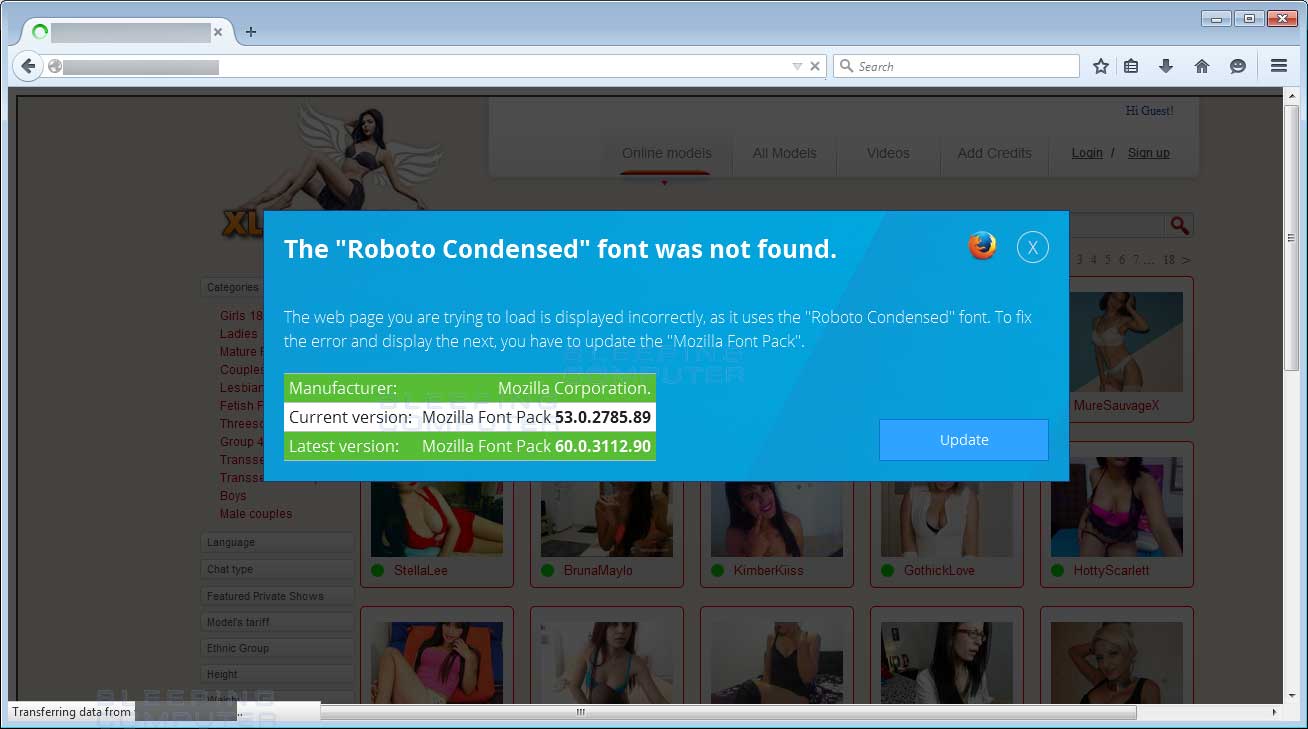Expand the Ethnic Group filter
Viewport: 1308px width, 729px height.
[277, 648]
